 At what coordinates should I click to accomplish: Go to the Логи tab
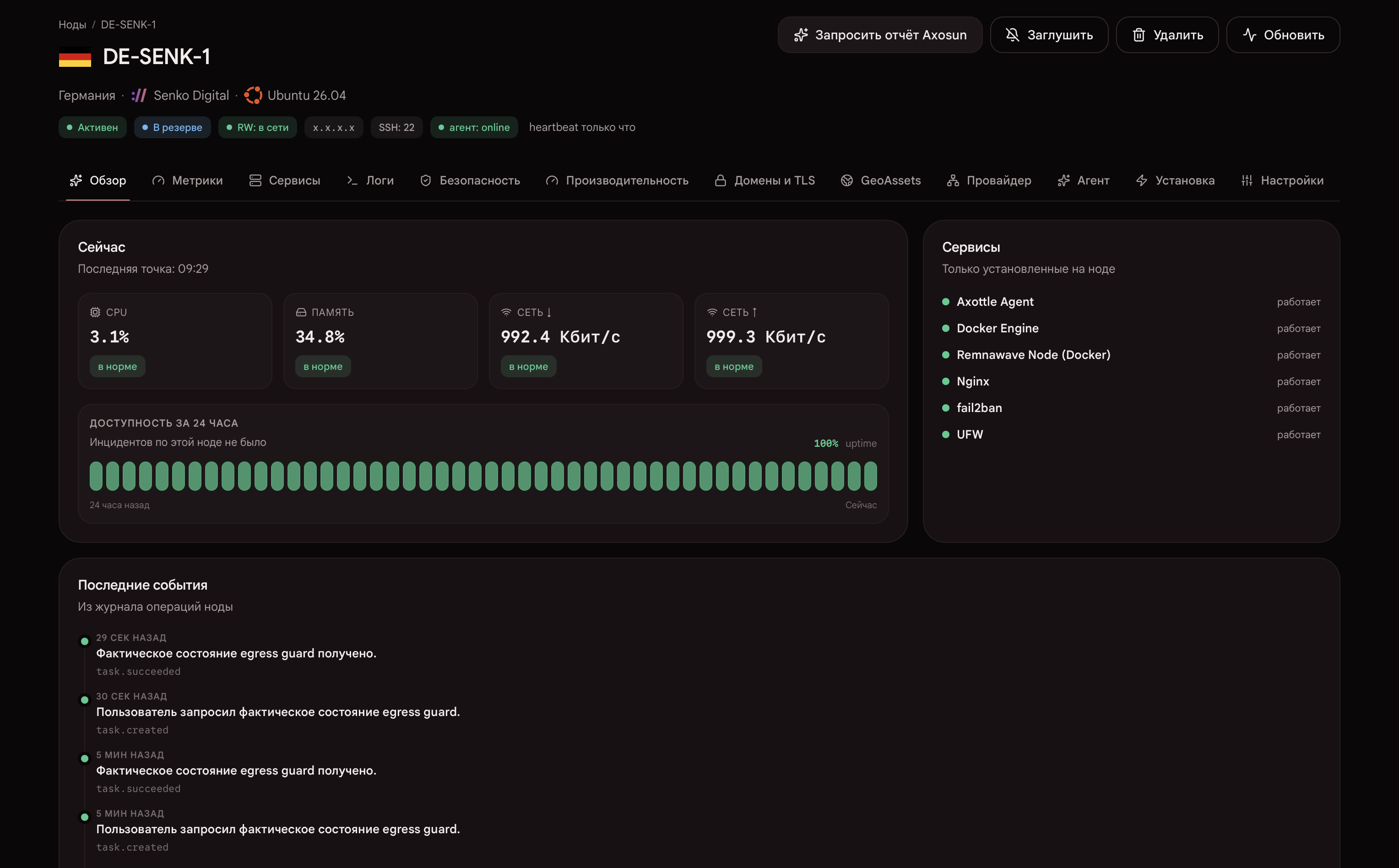tap(370, 180)
